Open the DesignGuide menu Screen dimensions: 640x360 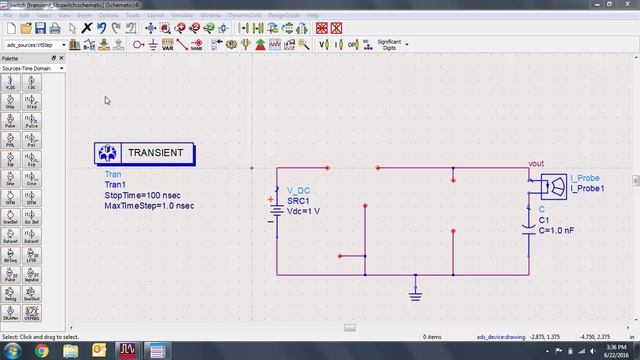284,16
